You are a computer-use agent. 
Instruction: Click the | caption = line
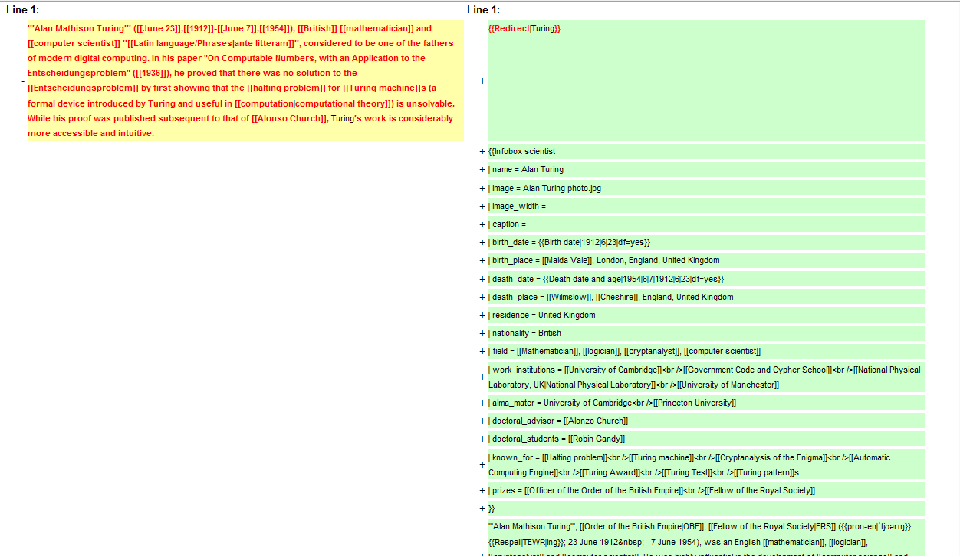(706, 224)
